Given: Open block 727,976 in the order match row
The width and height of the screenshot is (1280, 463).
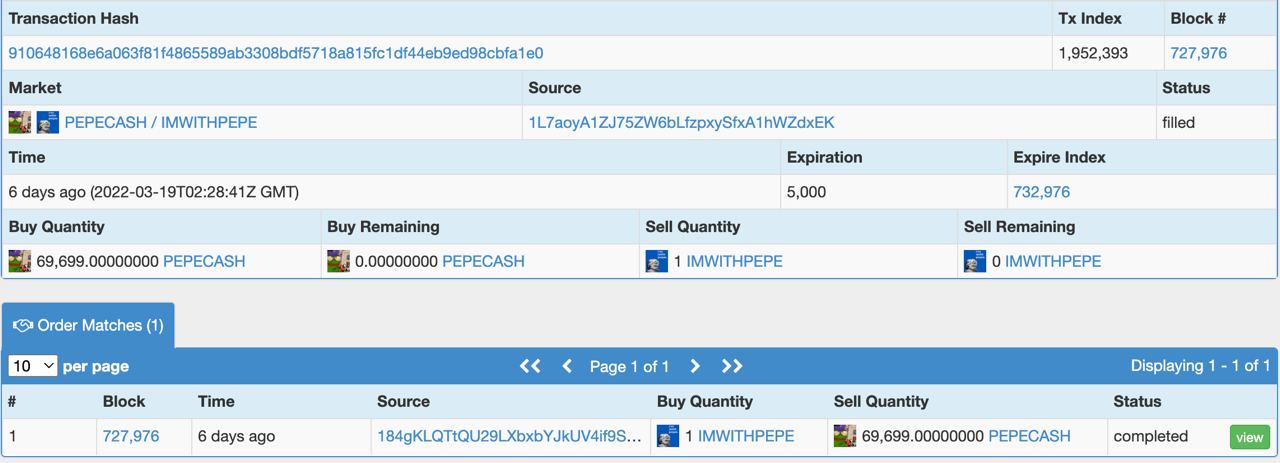Looking at the screenshot, I should pos(131,436).
